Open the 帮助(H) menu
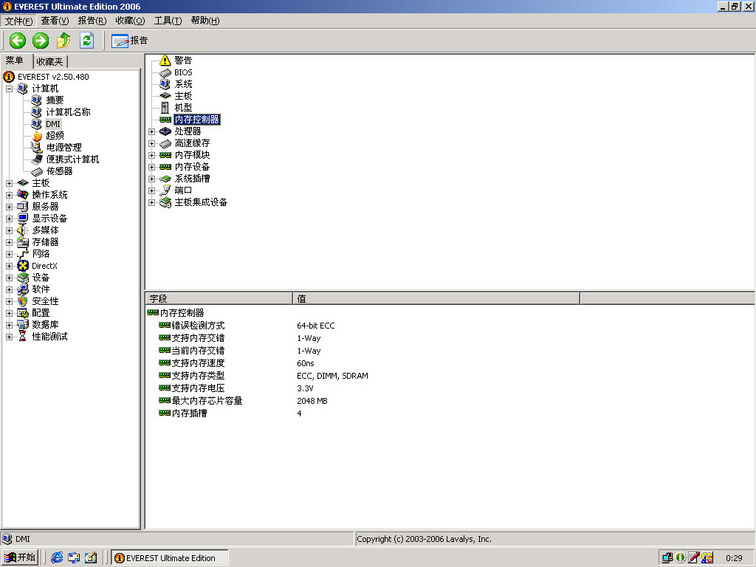Image resolution: width=756 pixels, height=567 pixels. [x=205, y=21]
